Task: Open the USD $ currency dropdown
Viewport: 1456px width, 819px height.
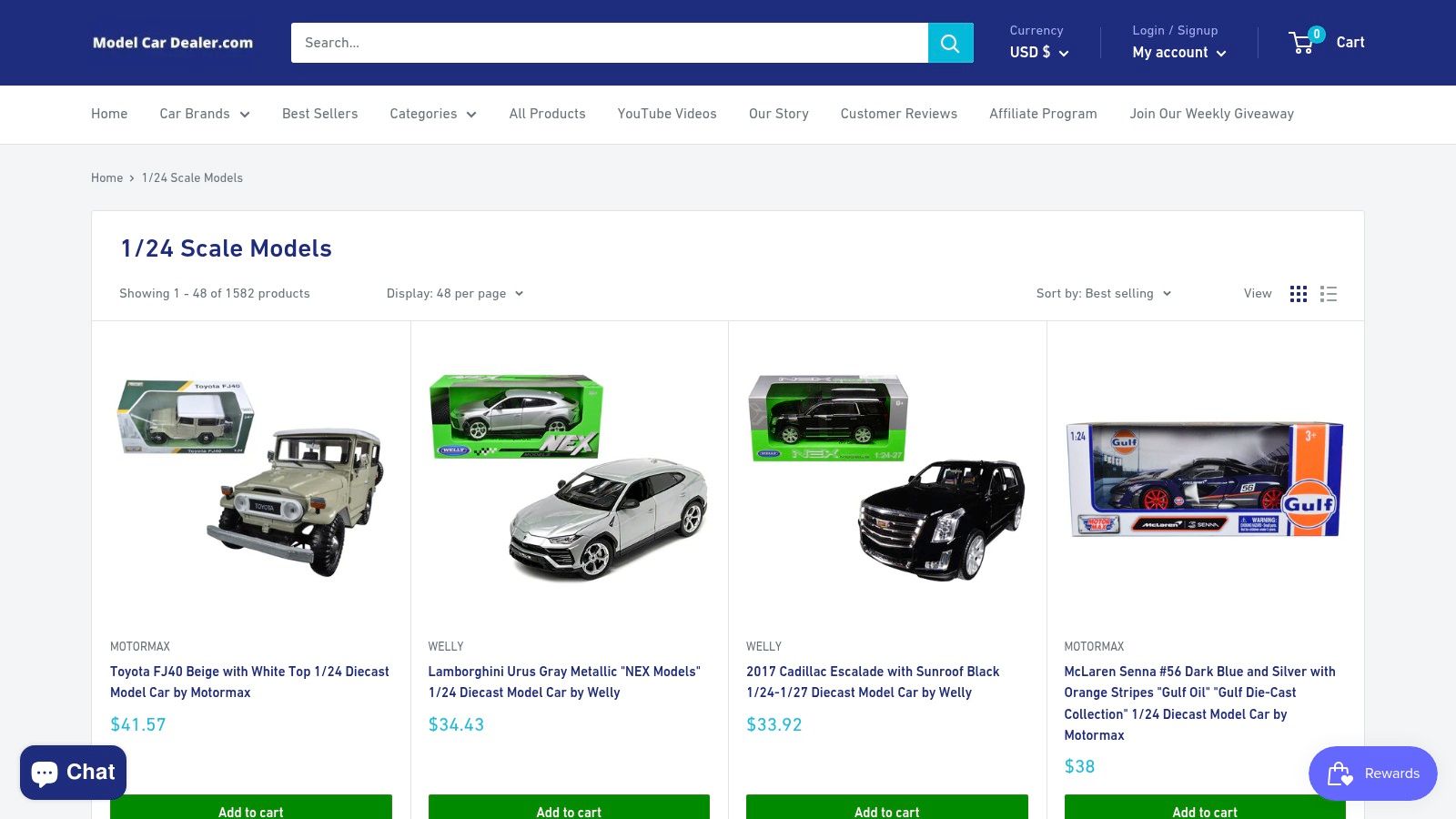Action: (x=1039, y=52)
